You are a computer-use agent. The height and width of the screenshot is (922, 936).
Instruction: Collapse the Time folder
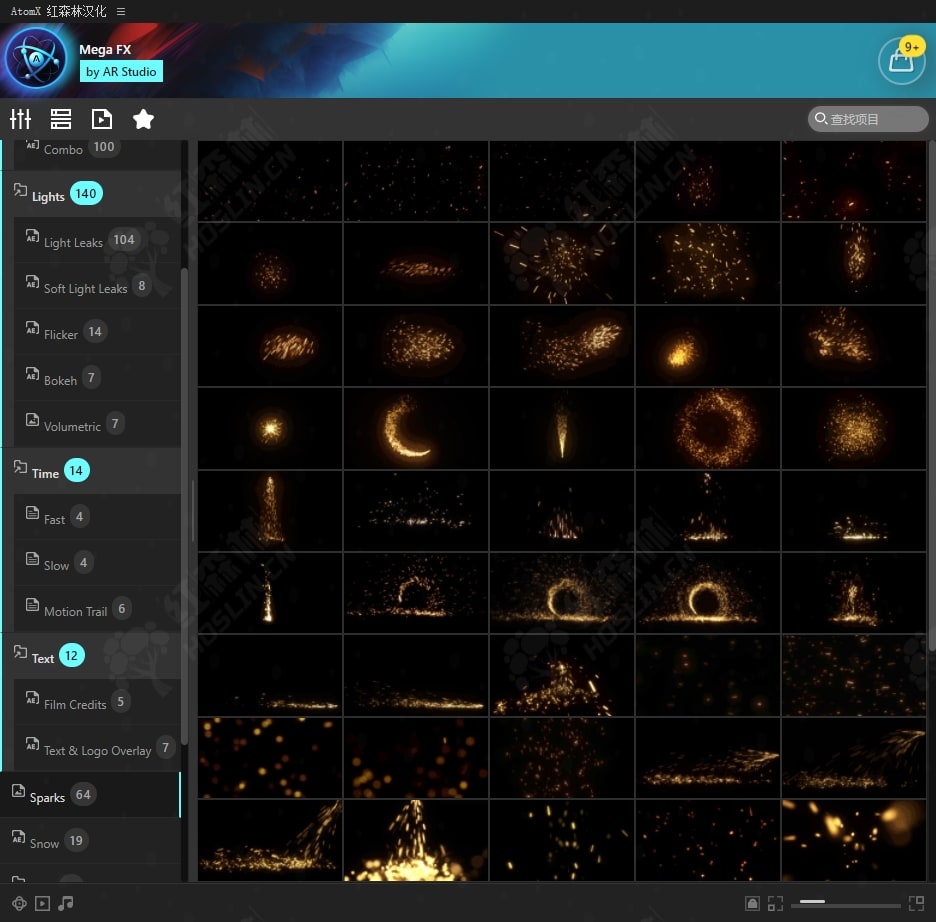click(x=92, y=471)
